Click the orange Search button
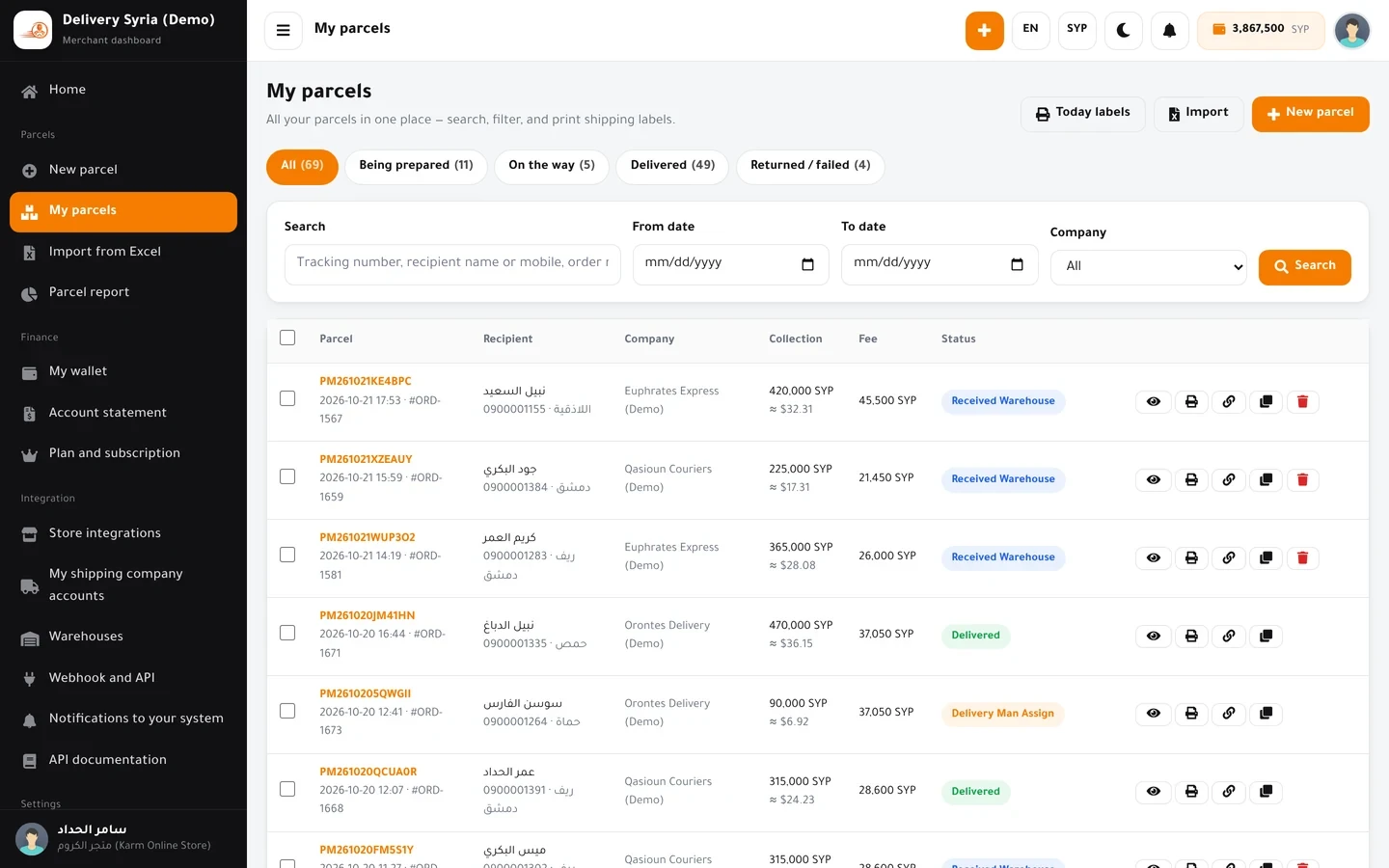Screen dimensions: 1389x868 1304,266
